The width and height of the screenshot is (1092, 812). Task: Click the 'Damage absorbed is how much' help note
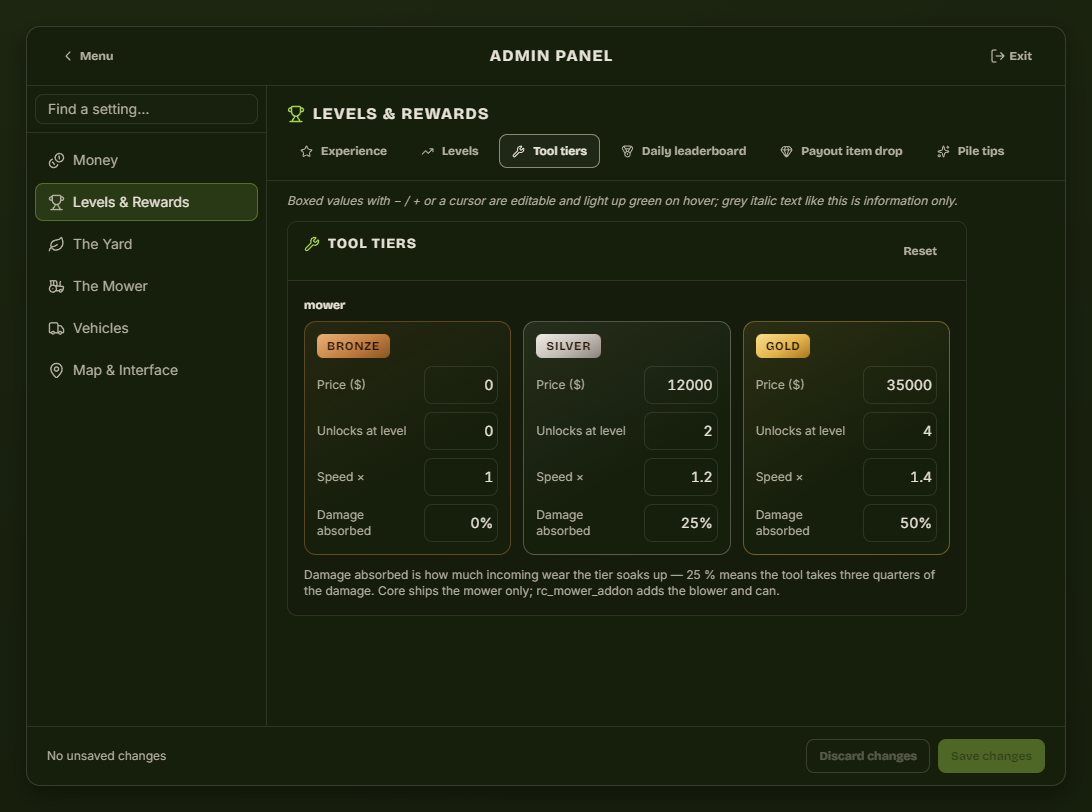(619, 583)
